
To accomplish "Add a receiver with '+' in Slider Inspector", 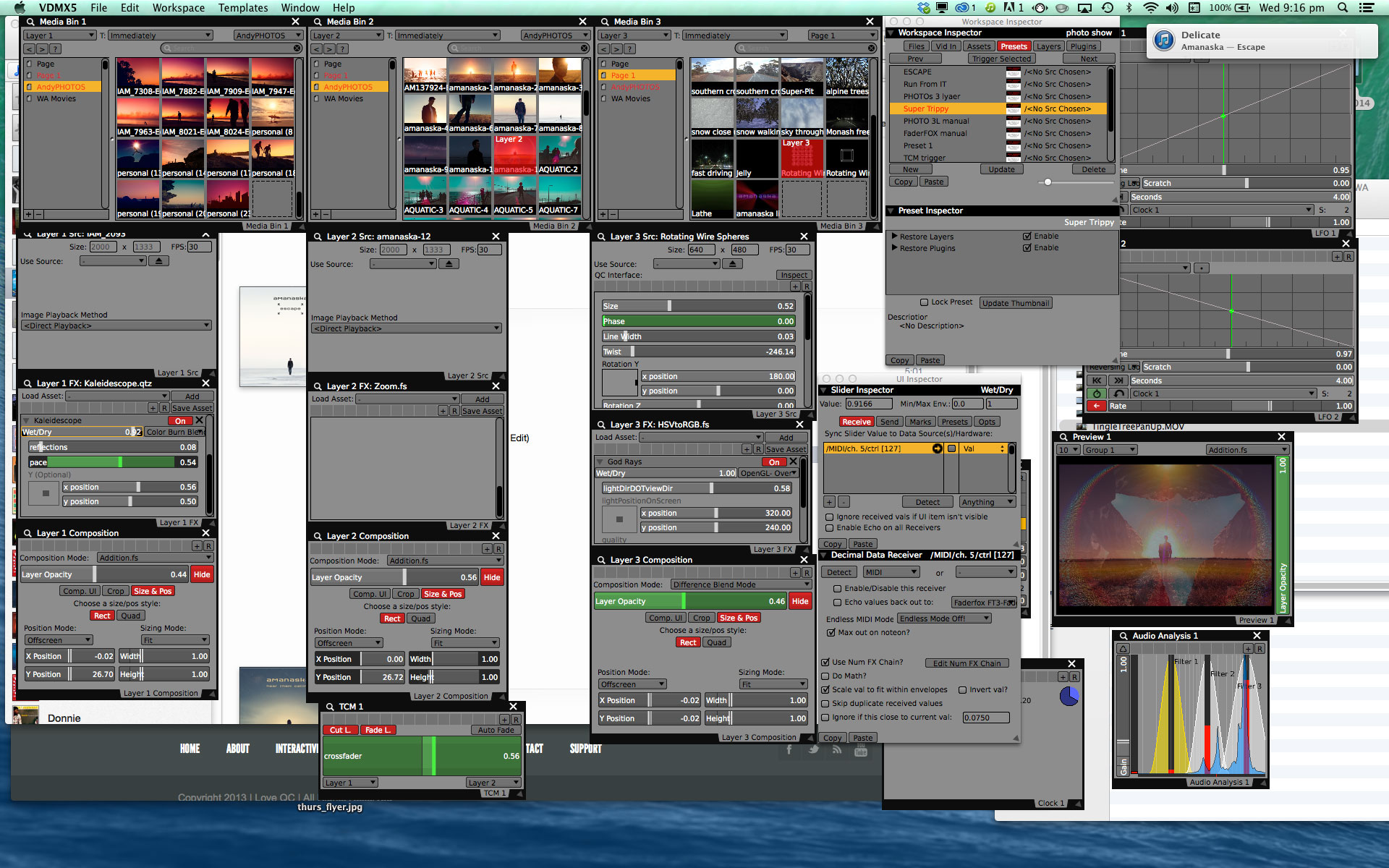I will click(830, 502).
